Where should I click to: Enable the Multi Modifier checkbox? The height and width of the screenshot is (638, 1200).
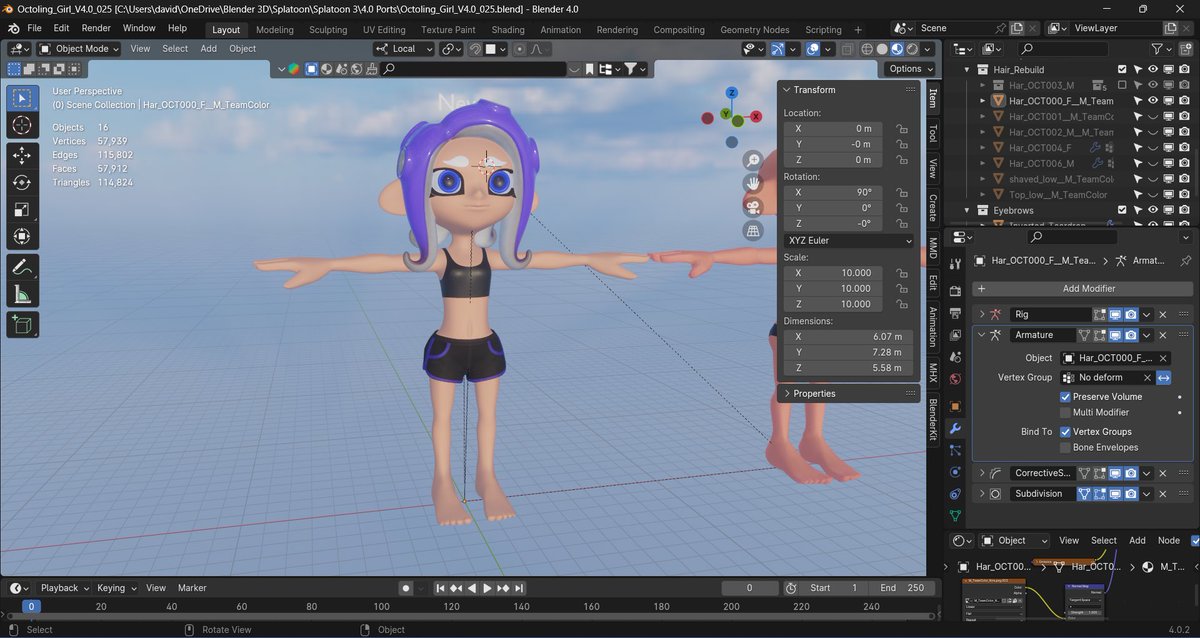[x=1066, y=412]
